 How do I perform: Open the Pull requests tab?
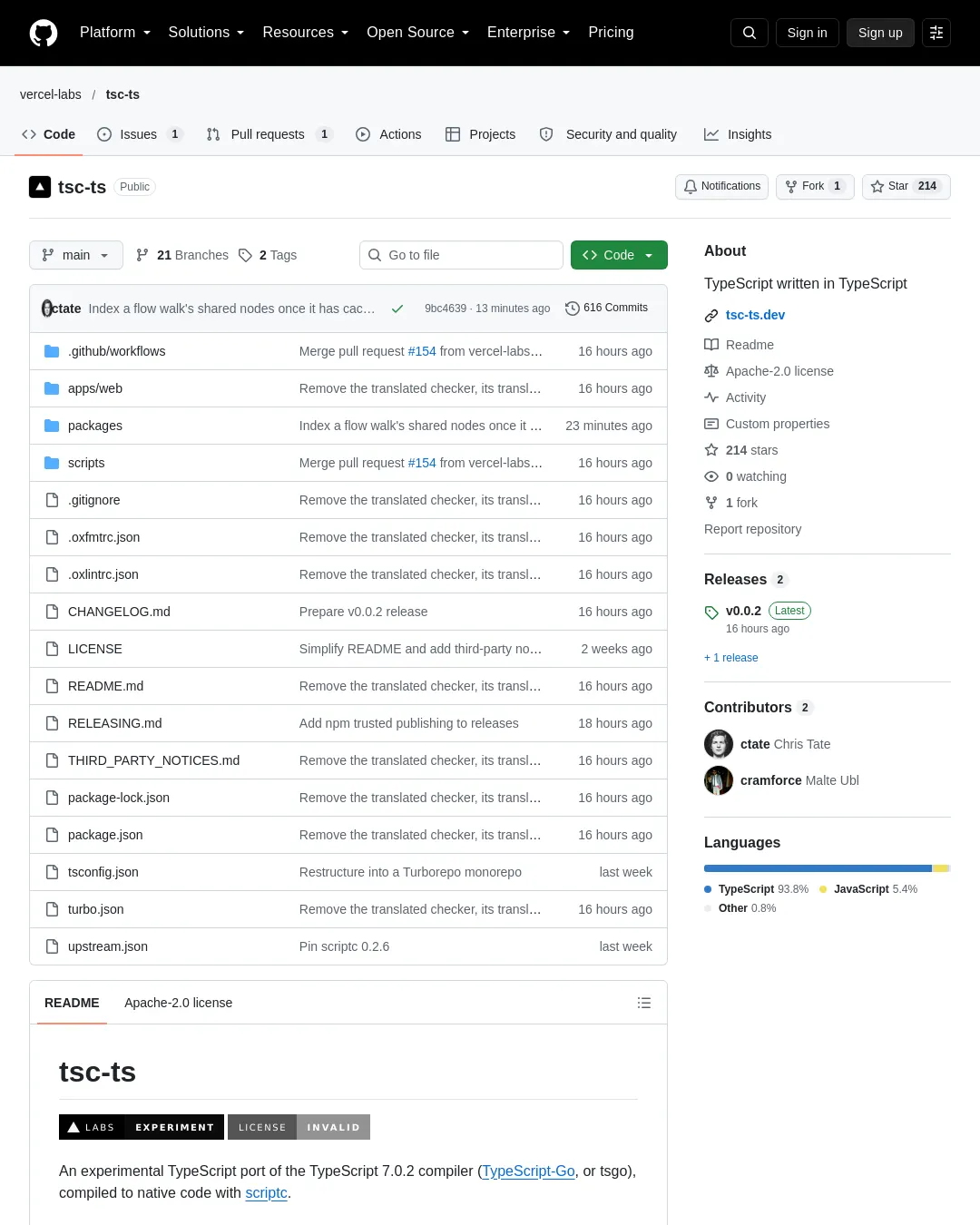click(x=269, y=134)
